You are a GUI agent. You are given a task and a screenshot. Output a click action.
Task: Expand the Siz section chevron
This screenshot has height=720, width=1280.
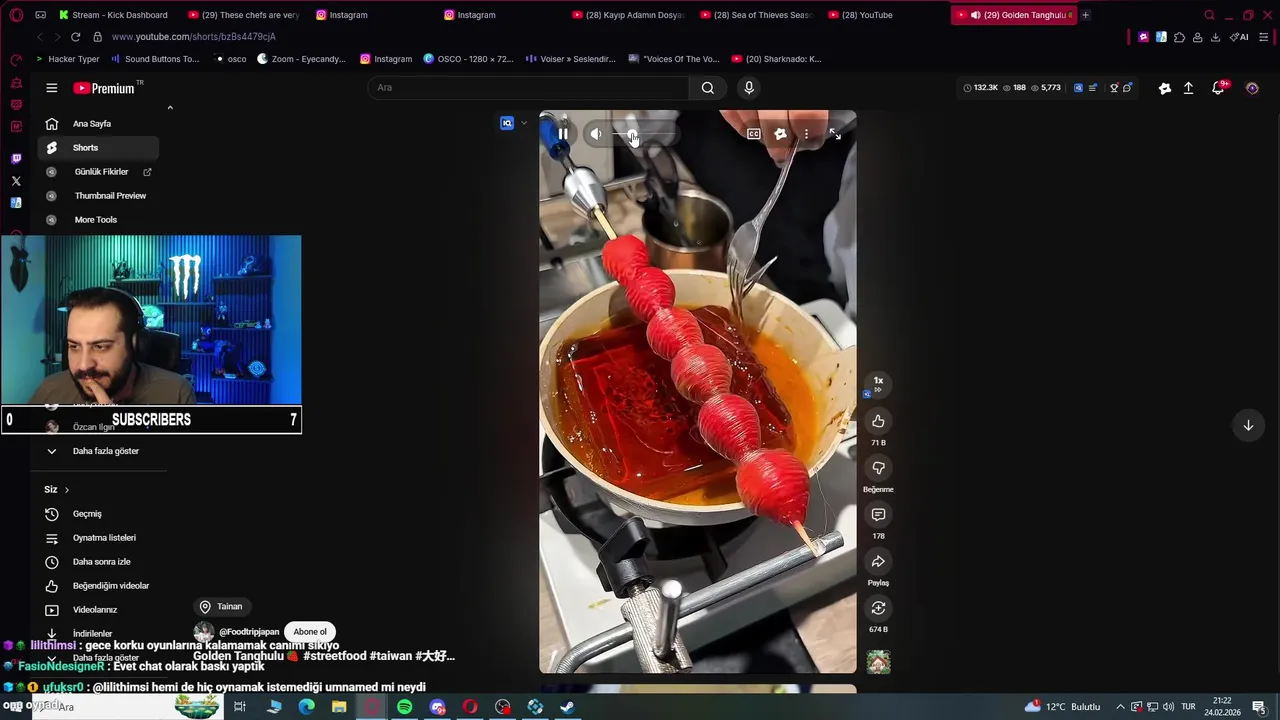tap(67, 490)
